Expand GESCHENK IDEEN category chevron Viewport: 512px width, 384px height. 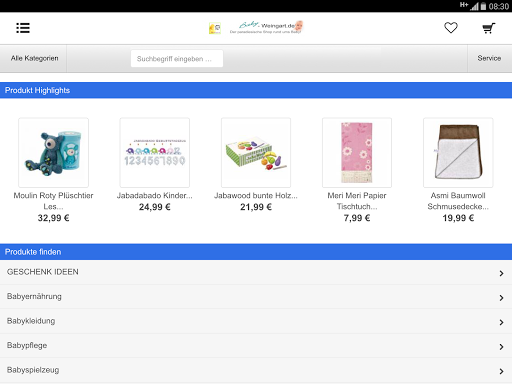tap(501, 273)
